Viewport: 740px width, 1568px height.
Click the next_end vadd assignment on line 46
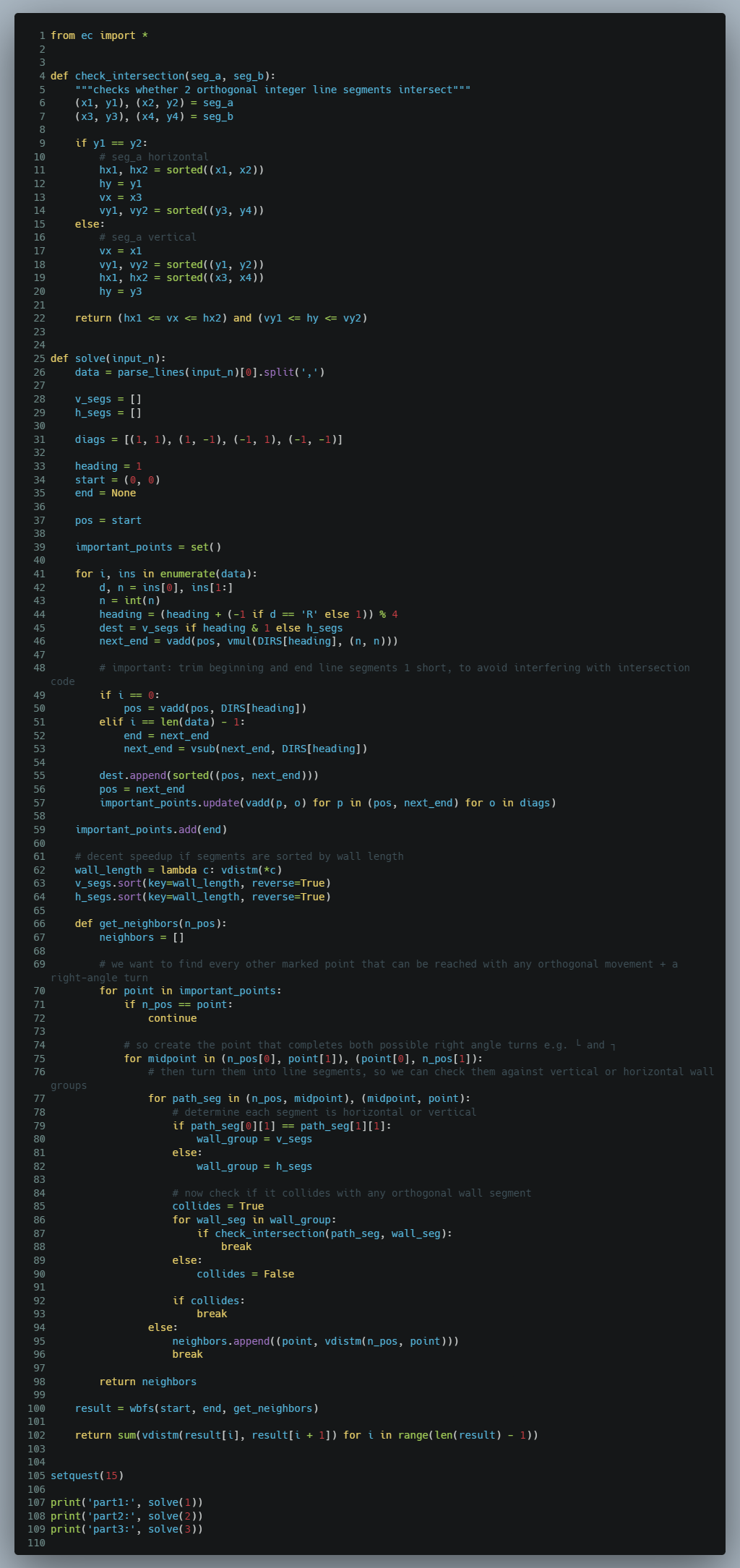pos(249,641)
